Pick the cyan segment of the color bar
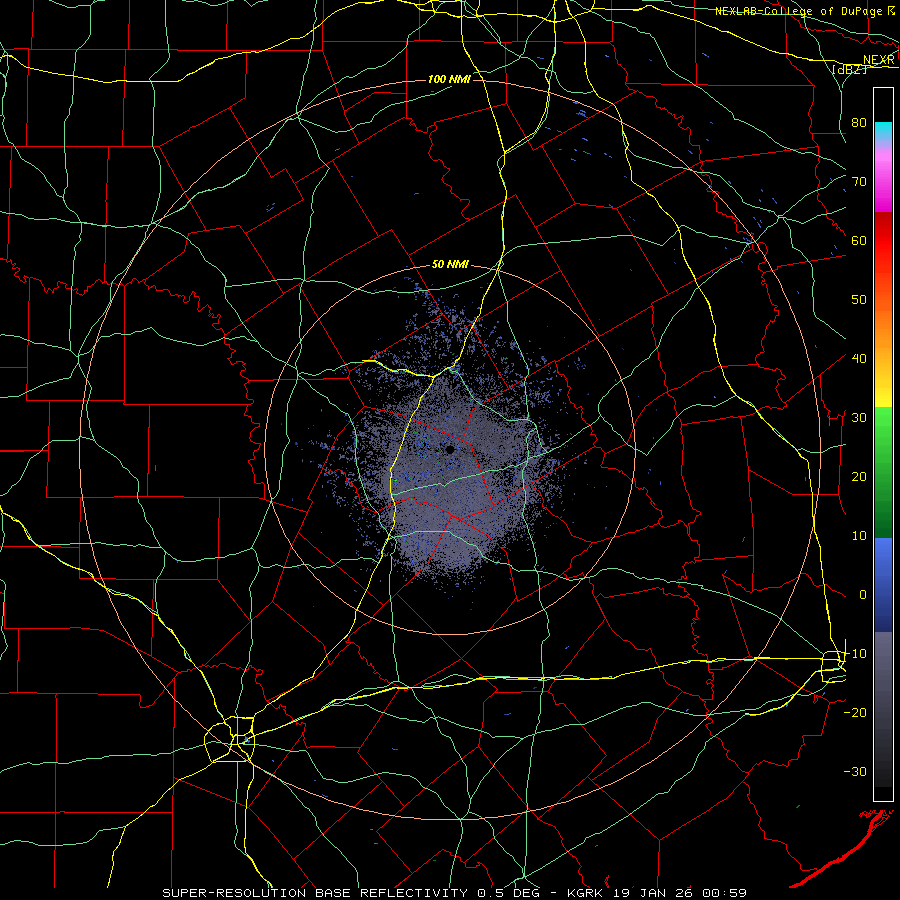900x900 pixels. 883,131
